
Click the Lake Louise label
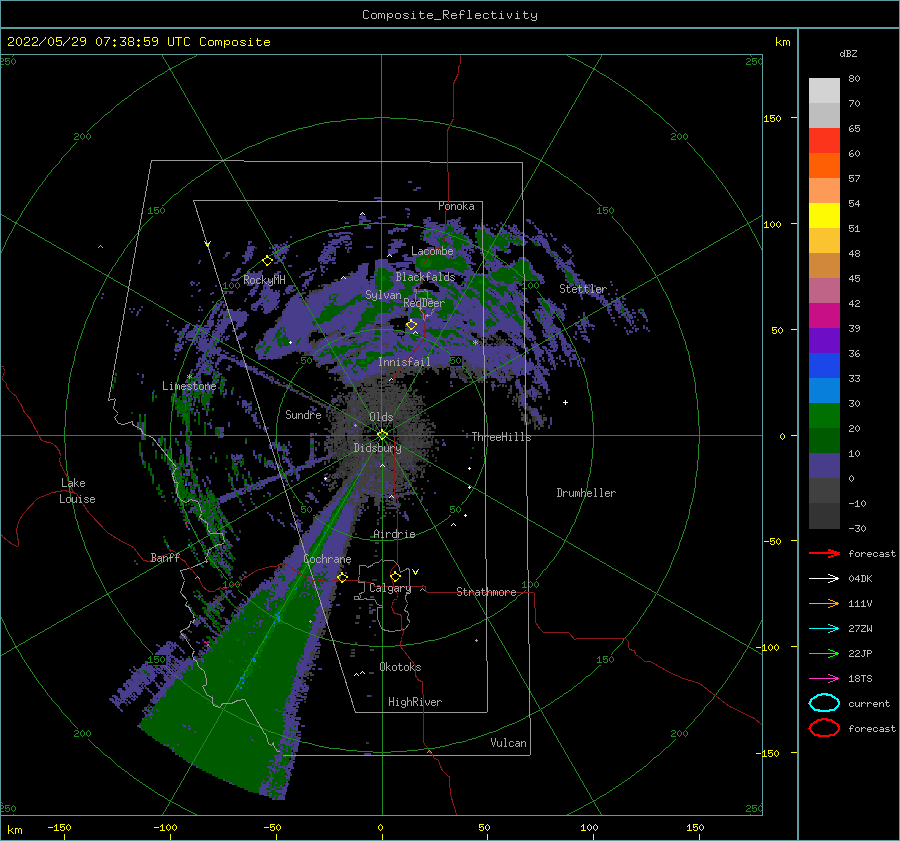click(x=77, y=491)
